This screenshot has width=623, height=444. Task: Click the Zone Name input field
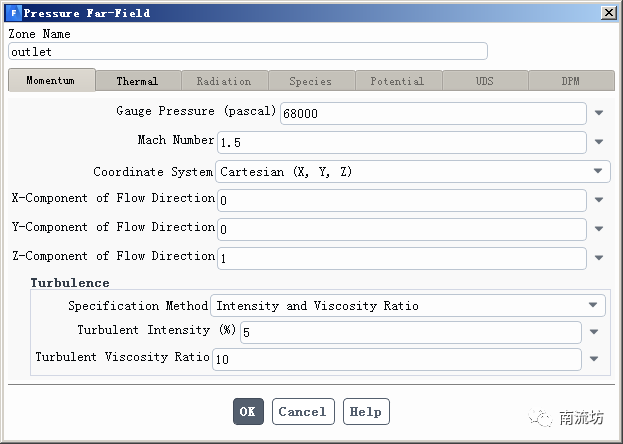click(247, 51)
